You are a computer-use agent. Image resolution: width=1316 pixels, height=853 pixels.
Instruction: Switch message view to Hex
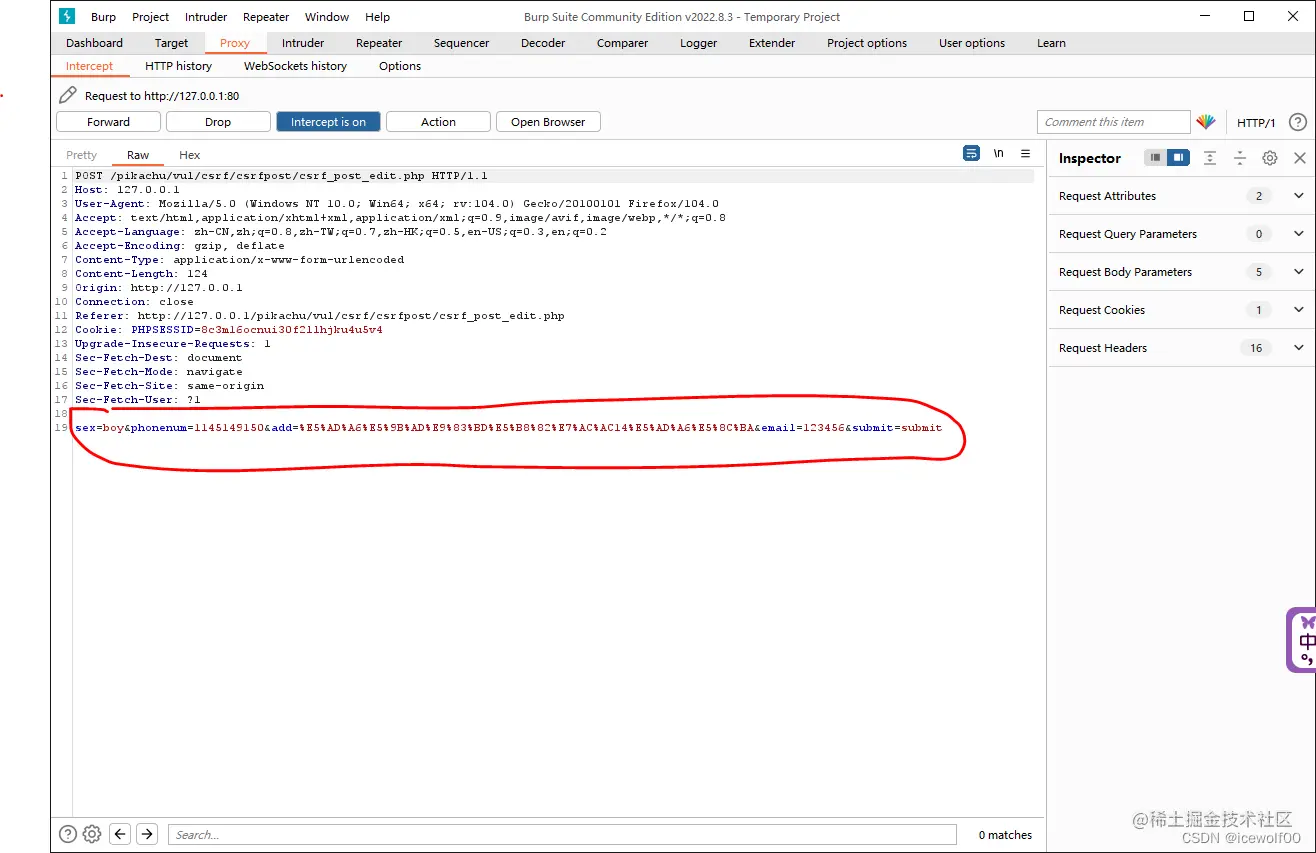point(190,155)
